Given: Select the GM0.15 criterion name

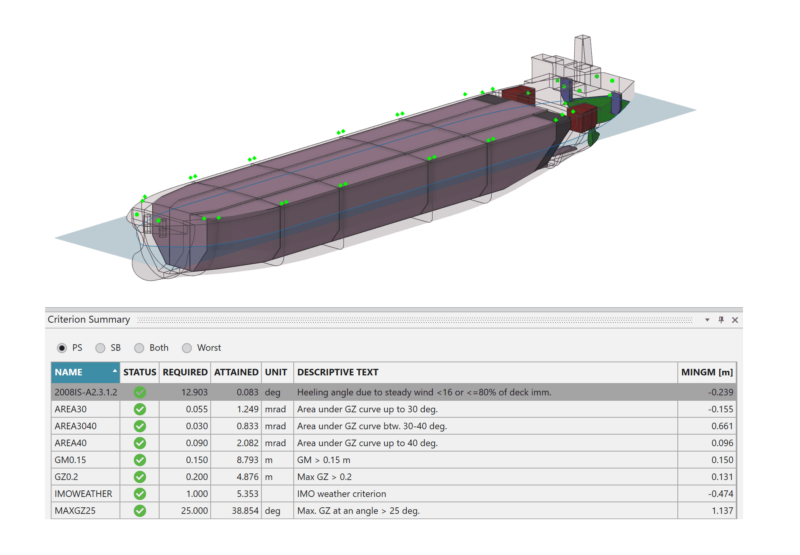Looking at the screenshot, I should 70,460.
